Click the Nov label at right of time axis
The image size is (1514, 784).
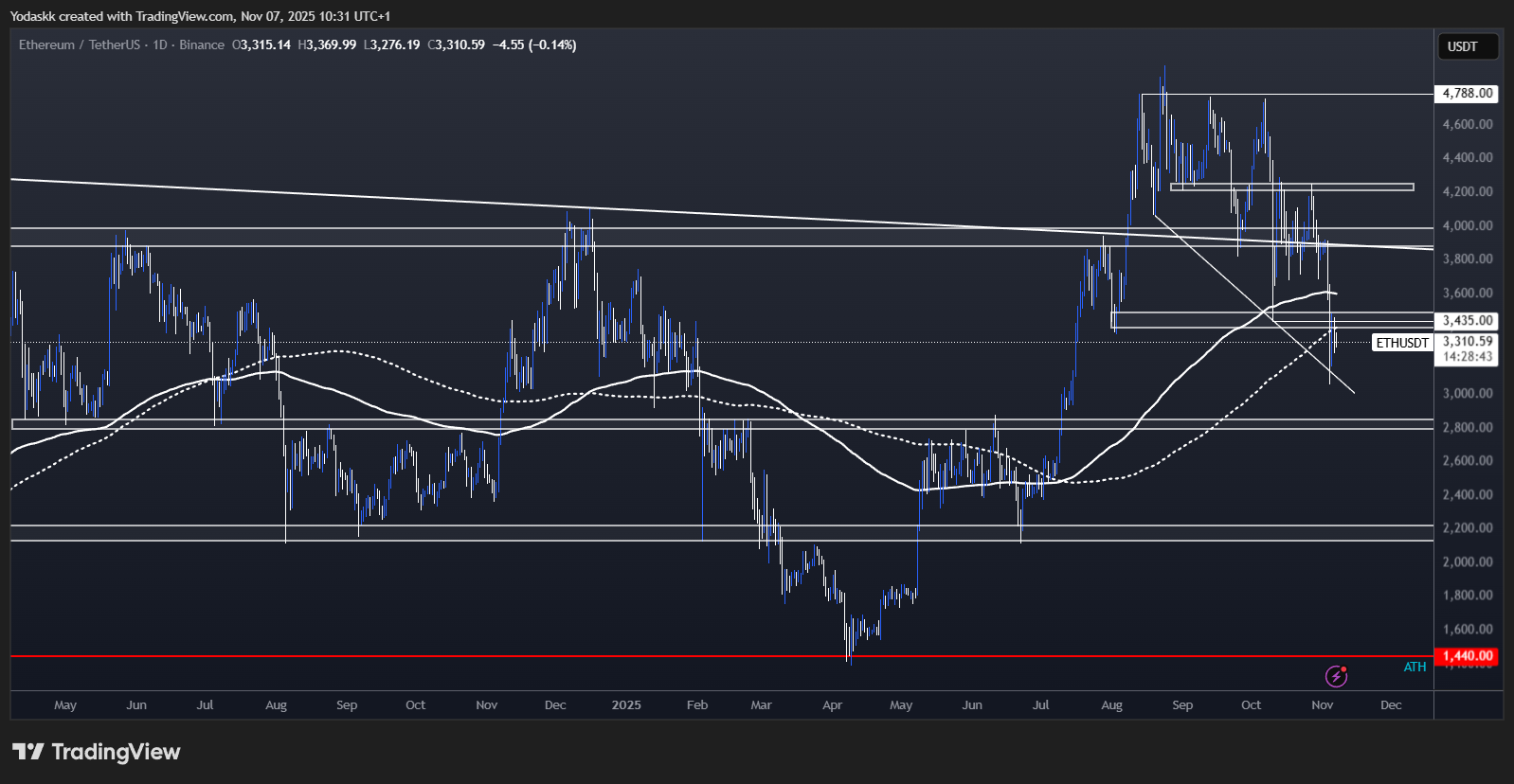(1322, 705)
